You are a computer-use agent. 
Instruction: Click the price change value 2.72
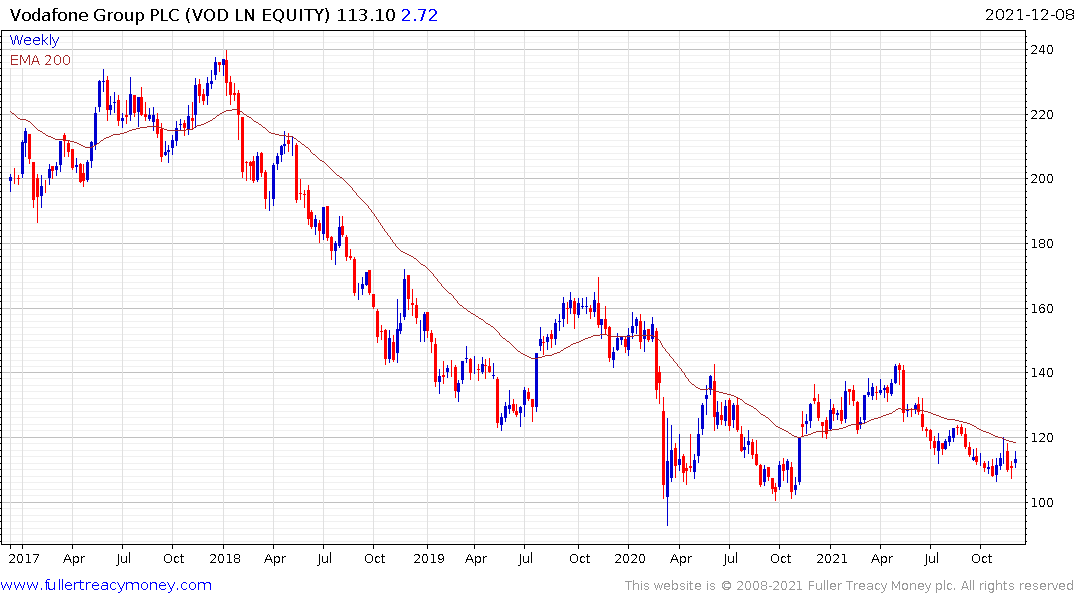click(420, 15)
